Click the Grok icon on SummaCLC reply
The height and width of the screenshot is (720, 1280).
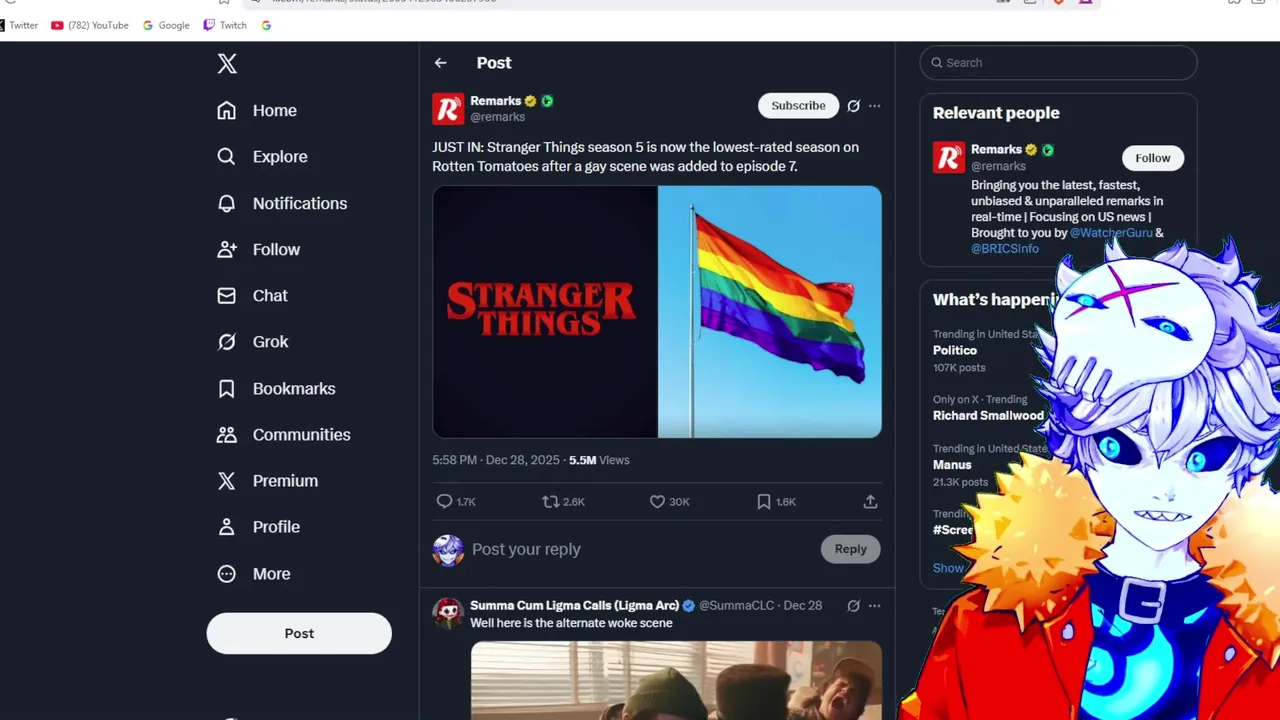(853, 605)
